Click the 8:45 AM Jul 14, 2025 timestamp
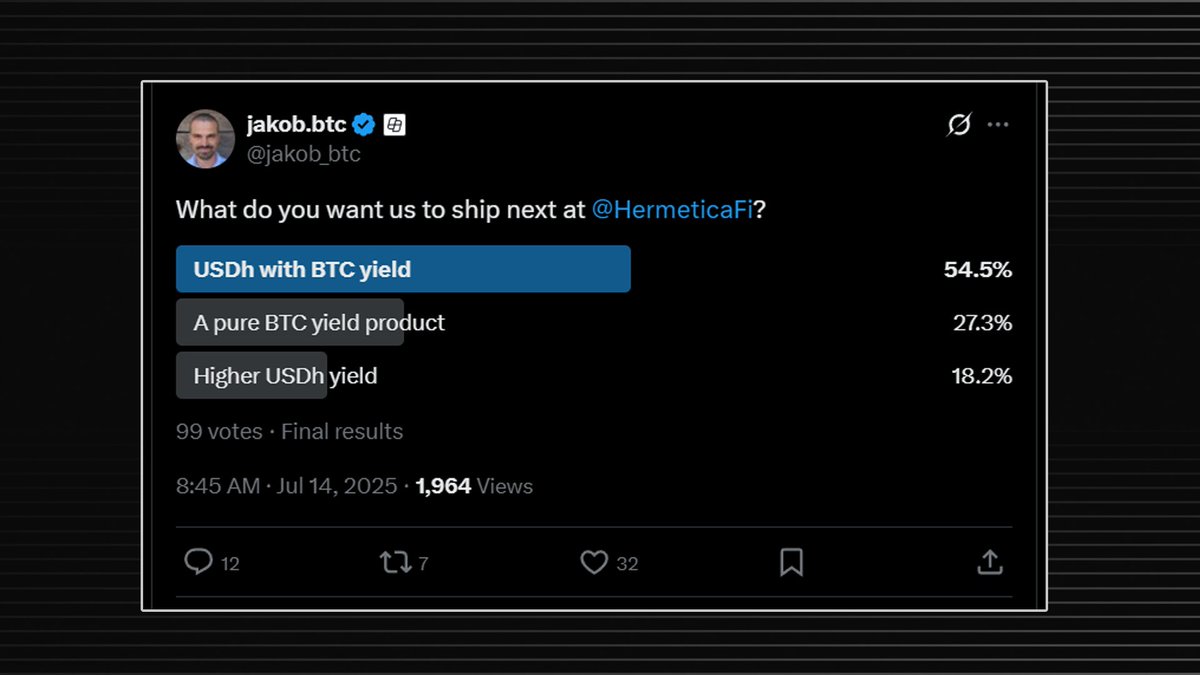This screenshot has height=675, width=1200. tap(286, 486)
